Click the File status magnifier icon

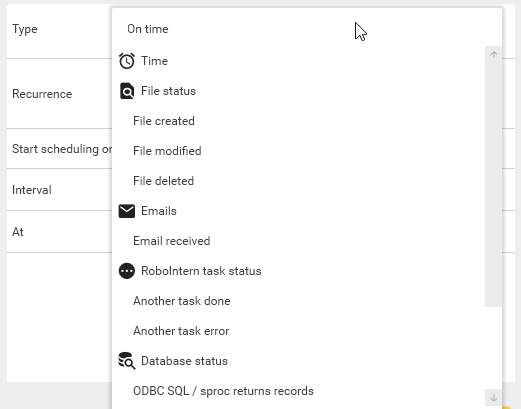pos(127,91)
